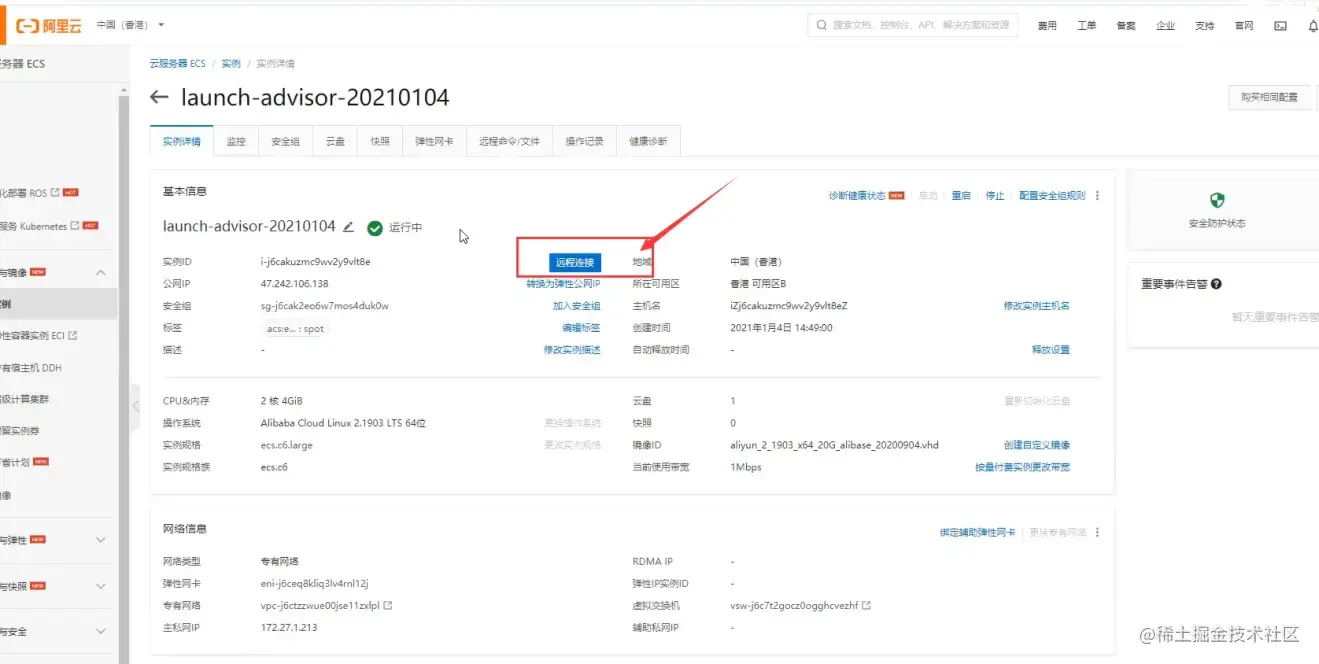Image resolution: width=1319 pixels, height=664 pixels.
Task: Go to 云服务器 ECS breadcrumb
Action: point(178,63)
